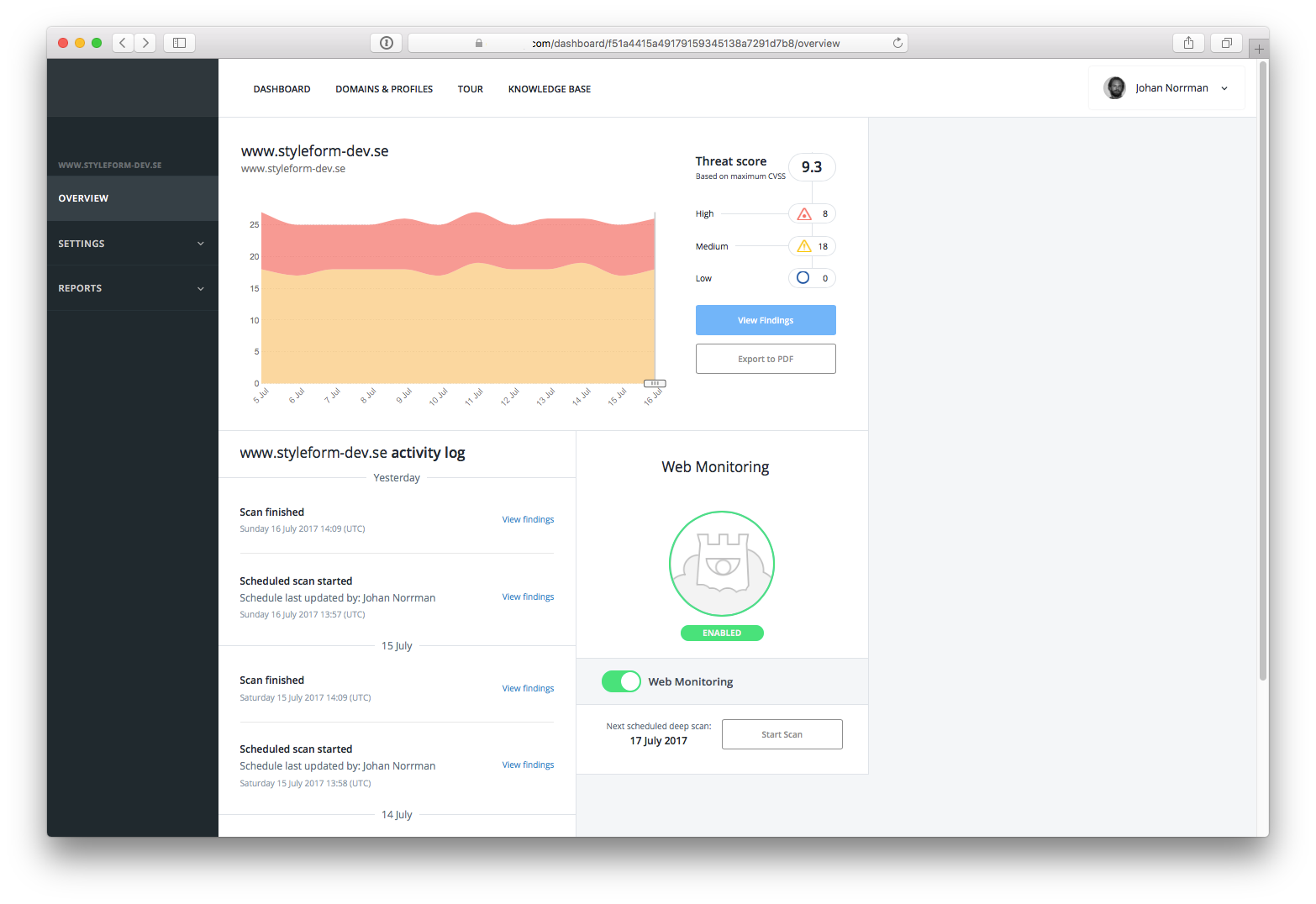1316x904 pixels.
Task: Click the Yesterday activity log divider label
Action: [x=397, y=478]
